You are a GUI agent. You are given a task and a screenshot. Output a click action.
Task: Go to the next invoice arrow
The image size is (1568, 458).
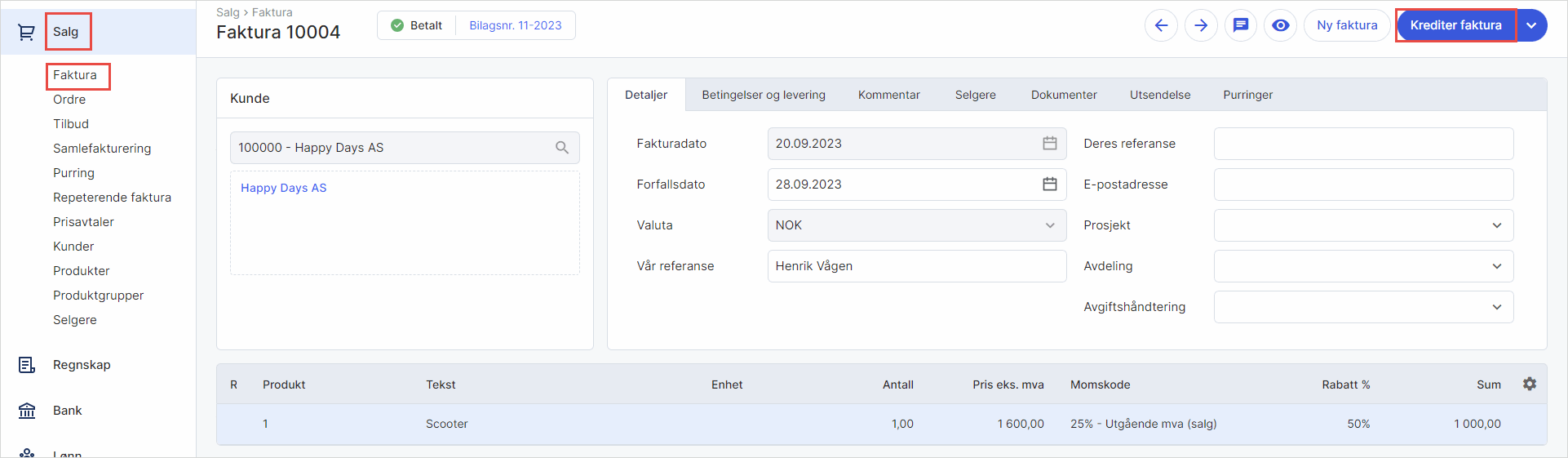coord(1201,25)
